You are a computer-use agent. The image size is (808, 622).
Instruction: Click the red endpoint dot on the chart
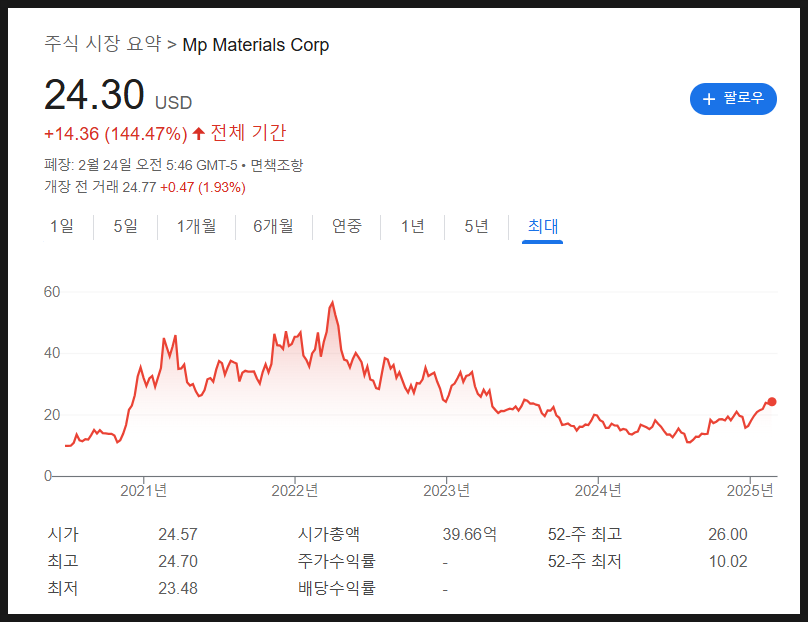click(x=771, y=401)
